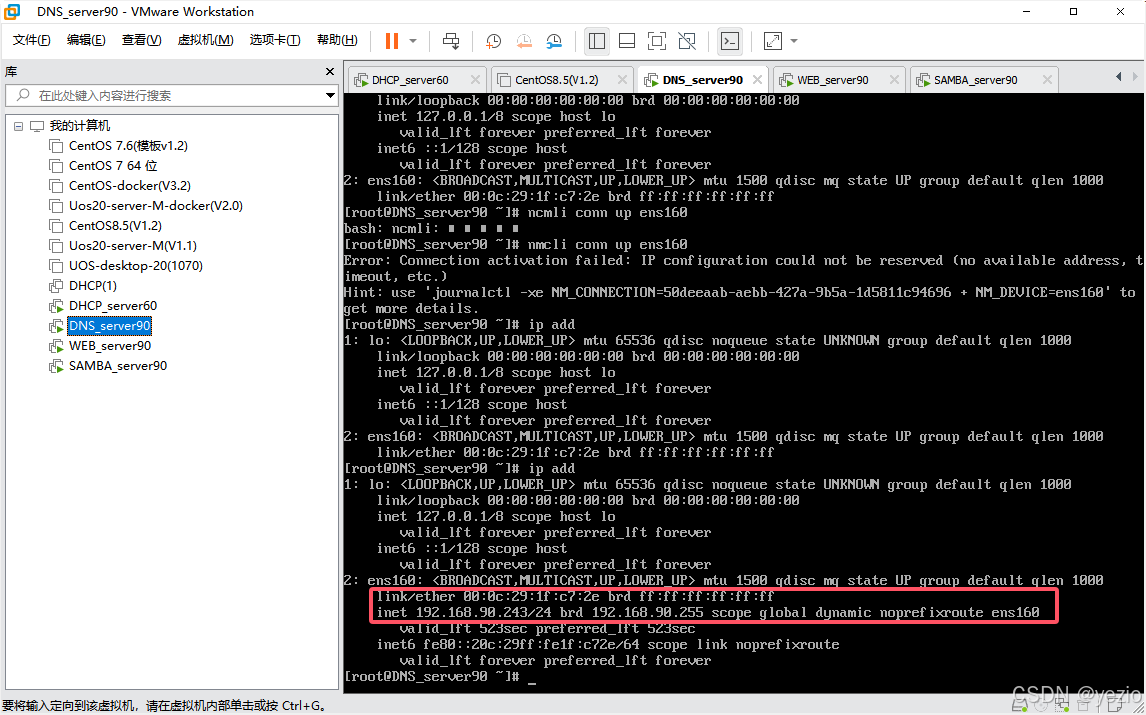Open the power options dropdown beside Pause
Image resolution: width=1146 pixels, height=715 pixels.
coord(413,41)
